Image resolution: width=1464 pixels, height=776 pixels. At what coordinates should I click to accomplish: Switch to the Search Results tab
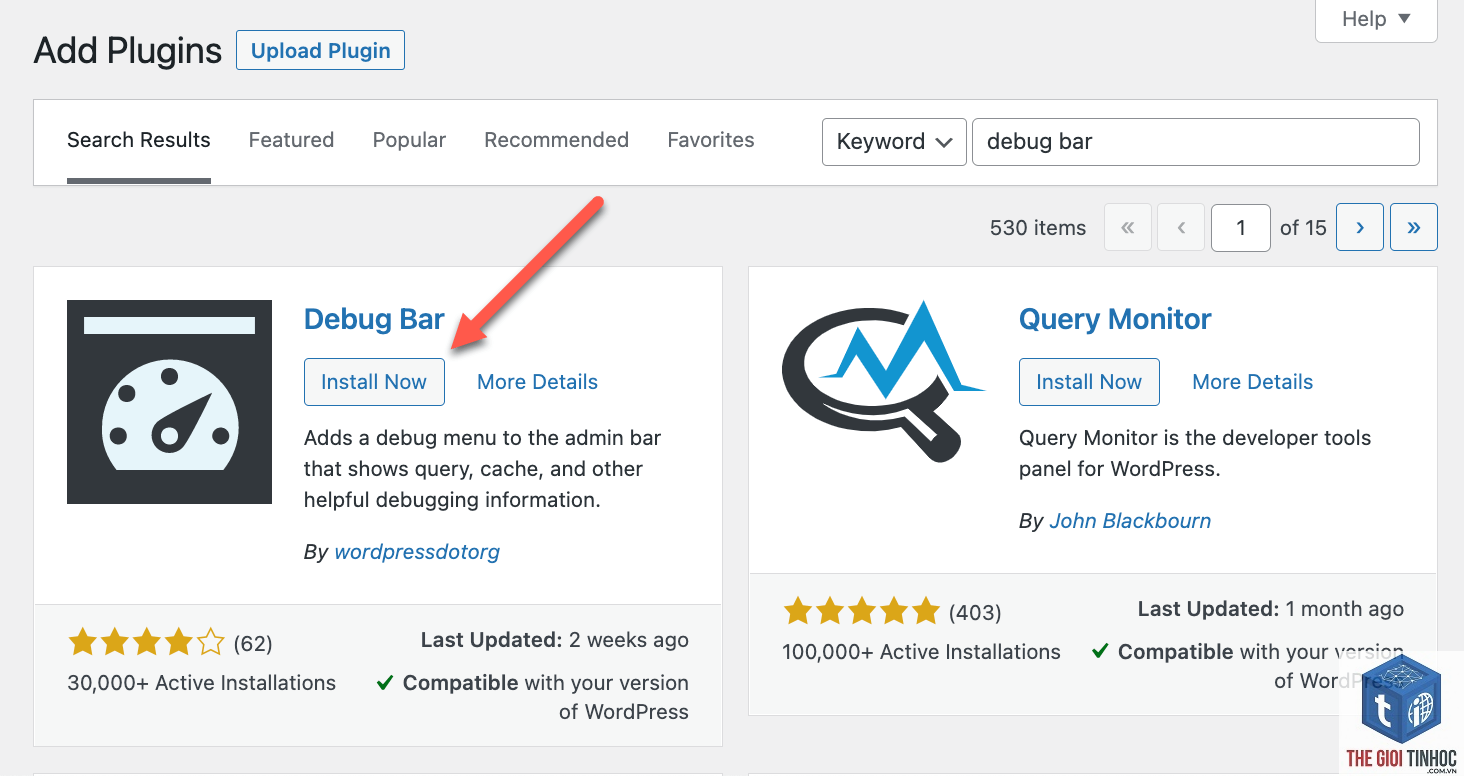pyautogui.click(x=139, y=140)
